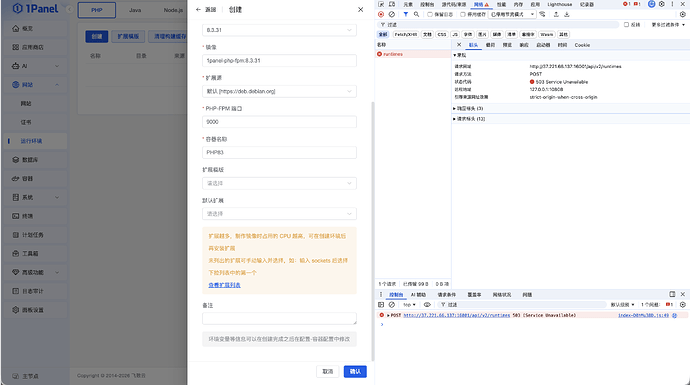The height and width of the screenshot is (385, 690).
Task: Expand the General headers section triangle
Action: click(455, 55)
